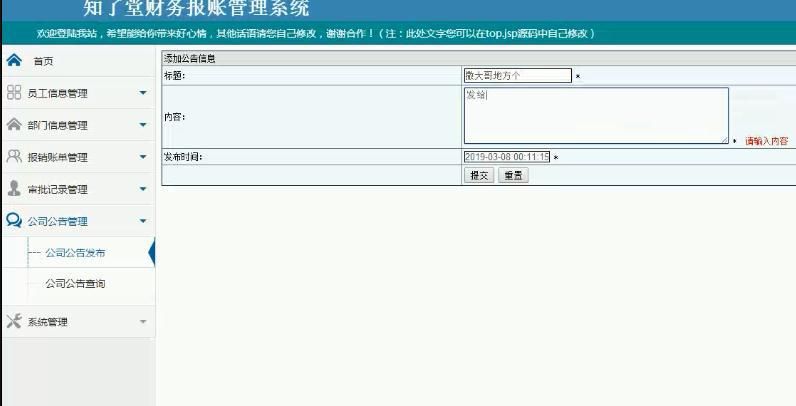Click the welcome banner text 欢迎登陆我站
The height and width of the screenshot is (406, 796).
[67, 33]
